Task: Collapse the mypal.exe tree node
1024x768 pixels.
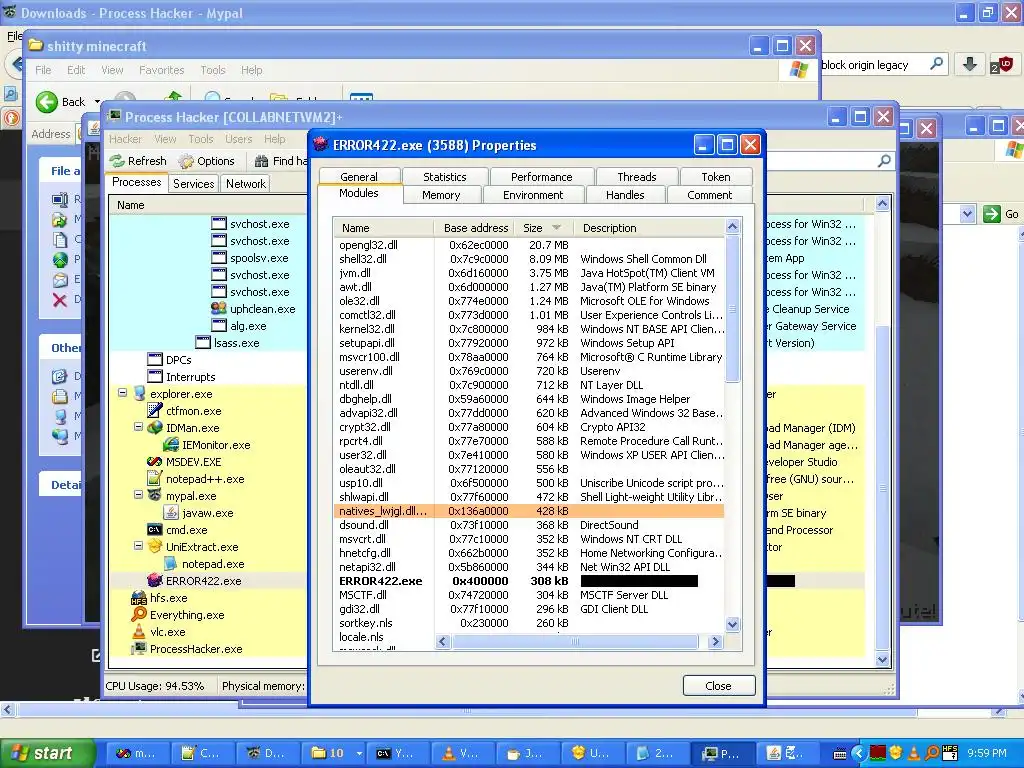Action: click(138, 495)
